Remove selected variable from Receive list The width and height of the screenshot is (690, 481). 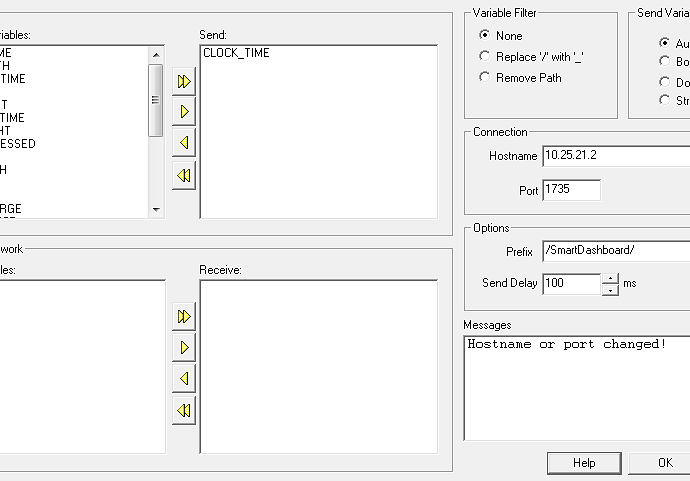tap(184, 378)
